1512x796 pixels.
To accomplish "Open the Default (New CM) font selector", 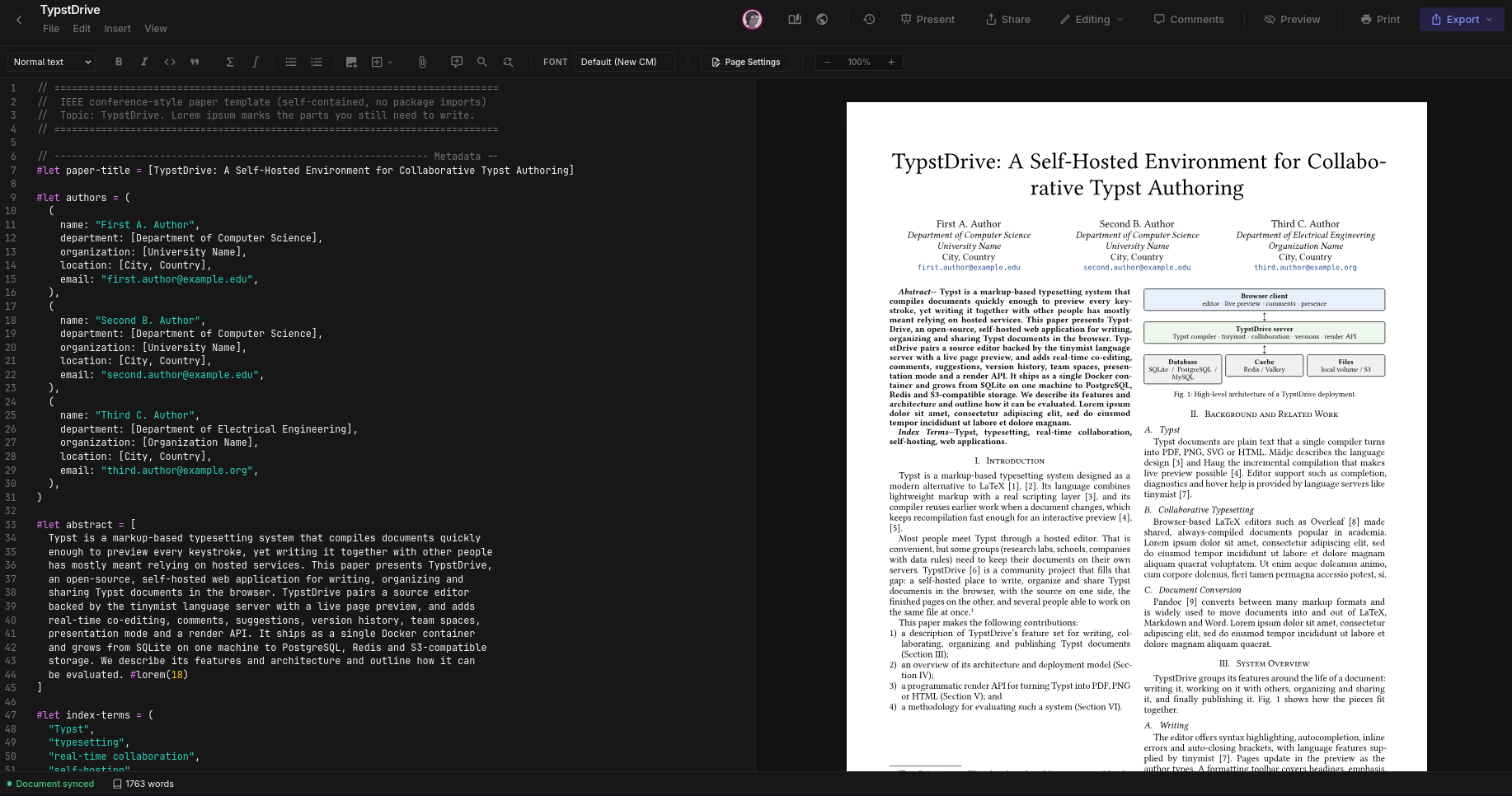I will pos(625,62).
